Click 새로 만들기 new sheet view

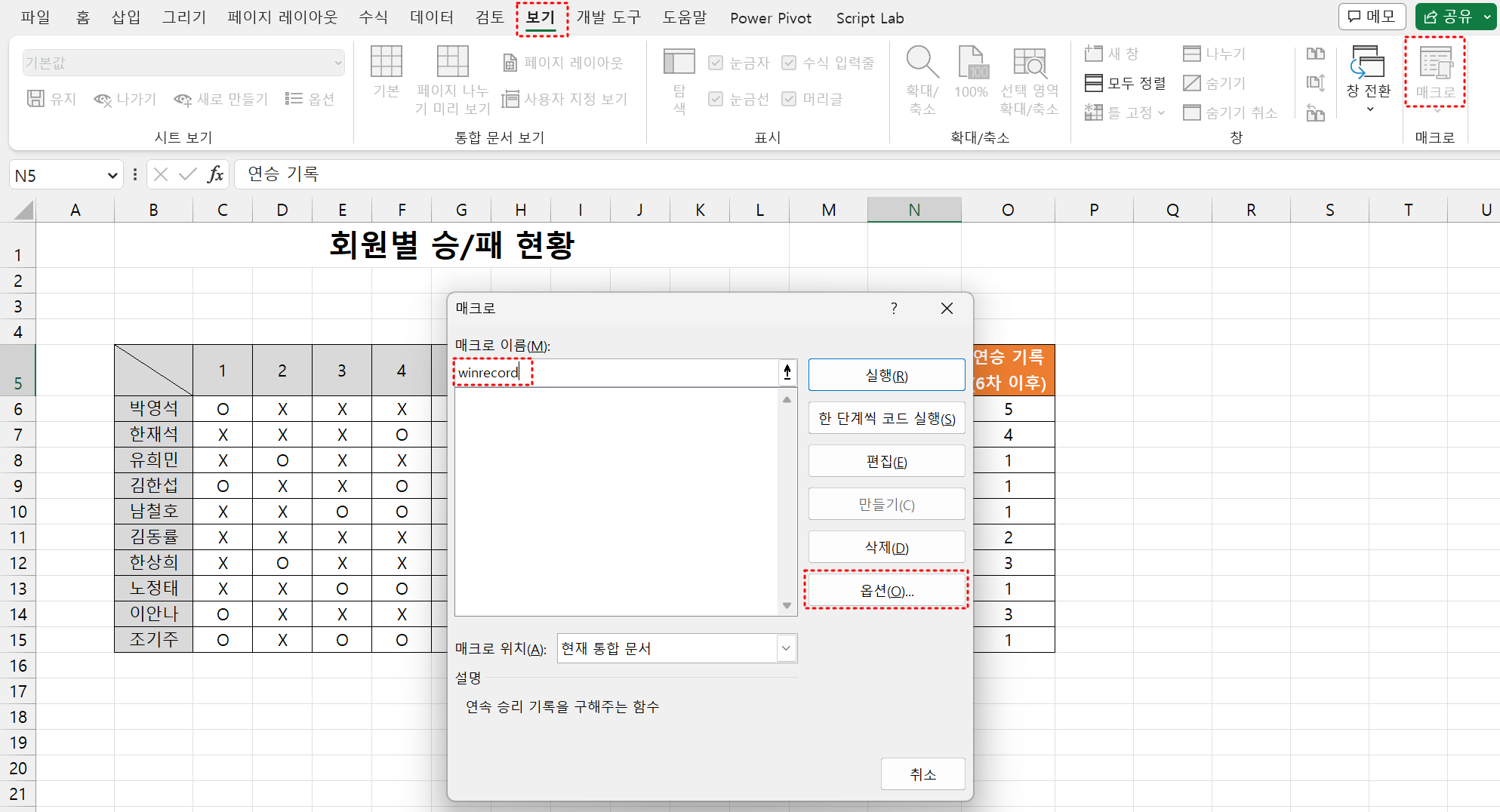pos(220,99)
